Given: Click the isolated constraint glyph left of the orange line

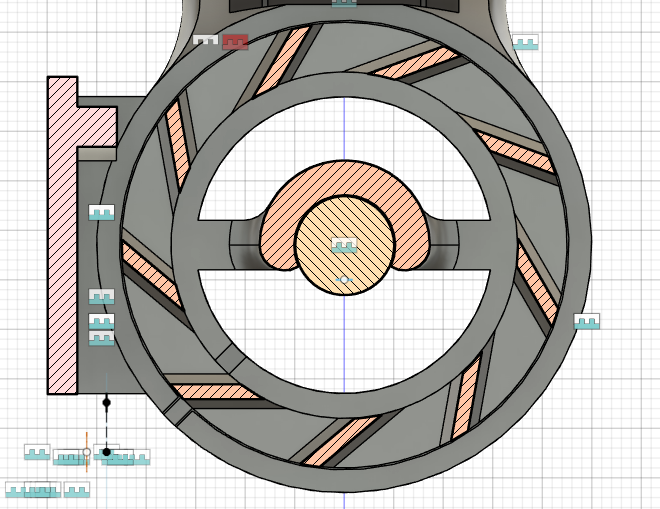Looking at the screenshot, I should click(x=37, y=452).
